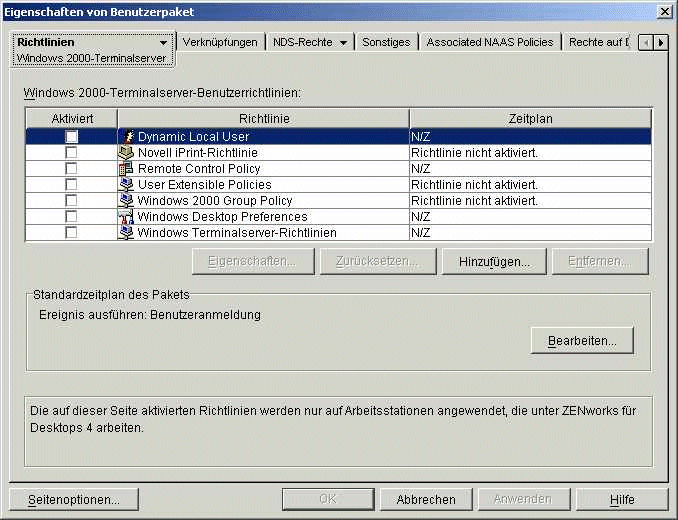Click the Windows 2000 Group Policy icon
The height and width of the screenshot is (520, 678).
point(127,201)
